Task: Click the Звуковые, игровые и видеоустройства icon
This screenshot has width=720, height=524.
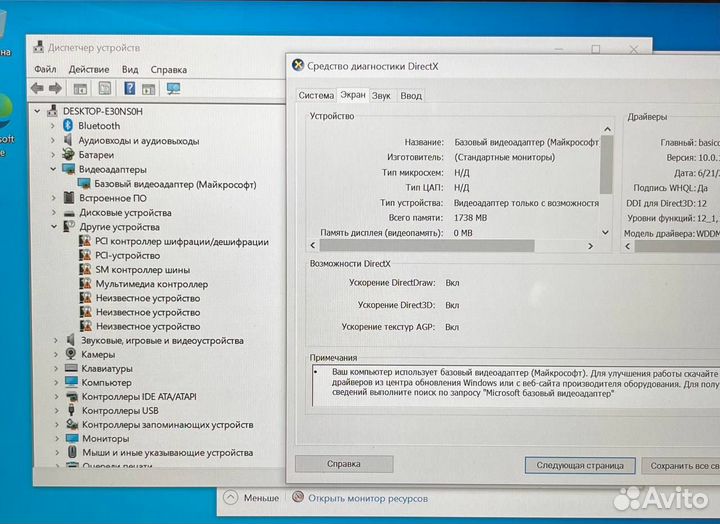Action: [70, 340]
